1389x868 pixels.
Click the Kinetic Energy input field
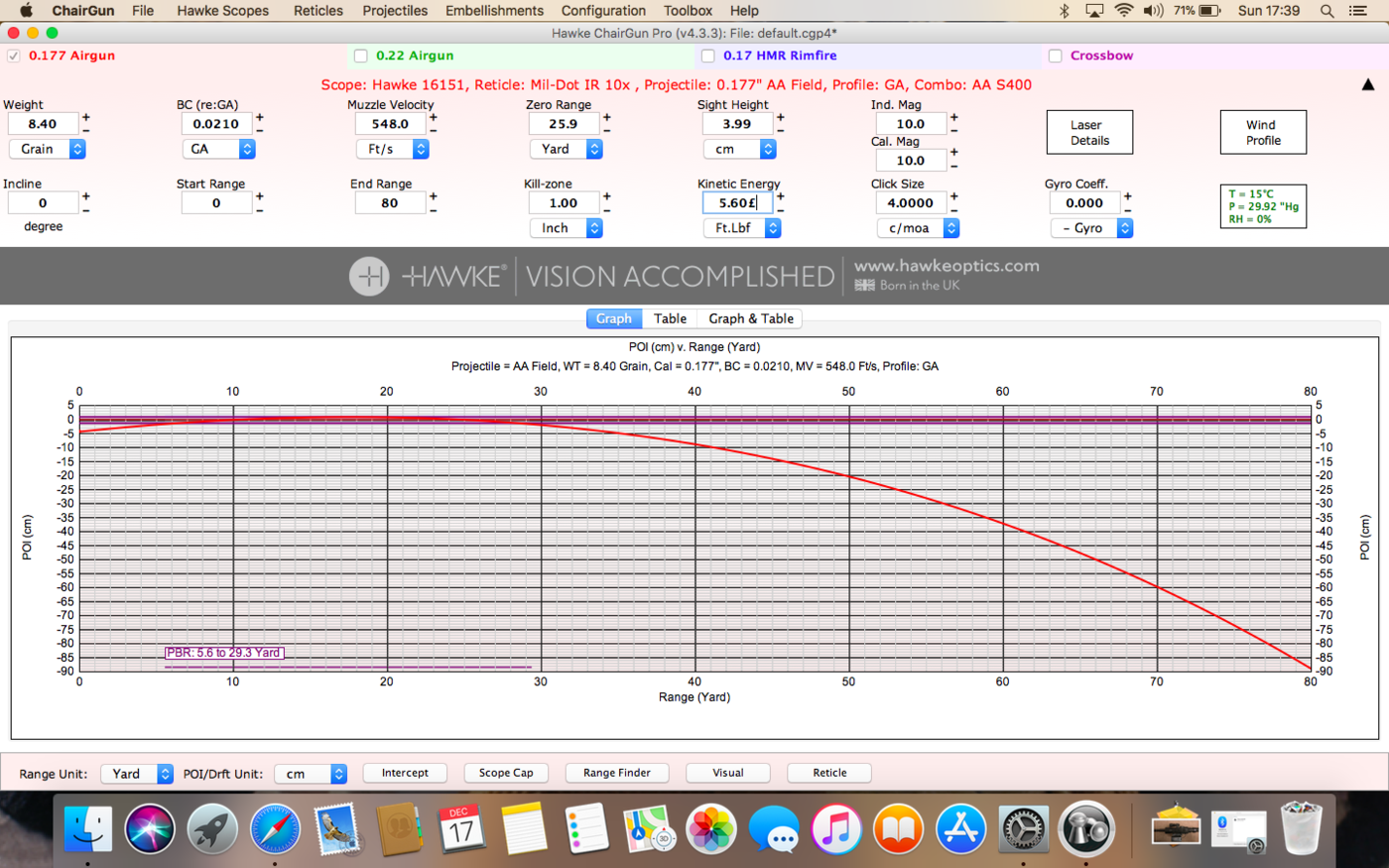point(738,203)
